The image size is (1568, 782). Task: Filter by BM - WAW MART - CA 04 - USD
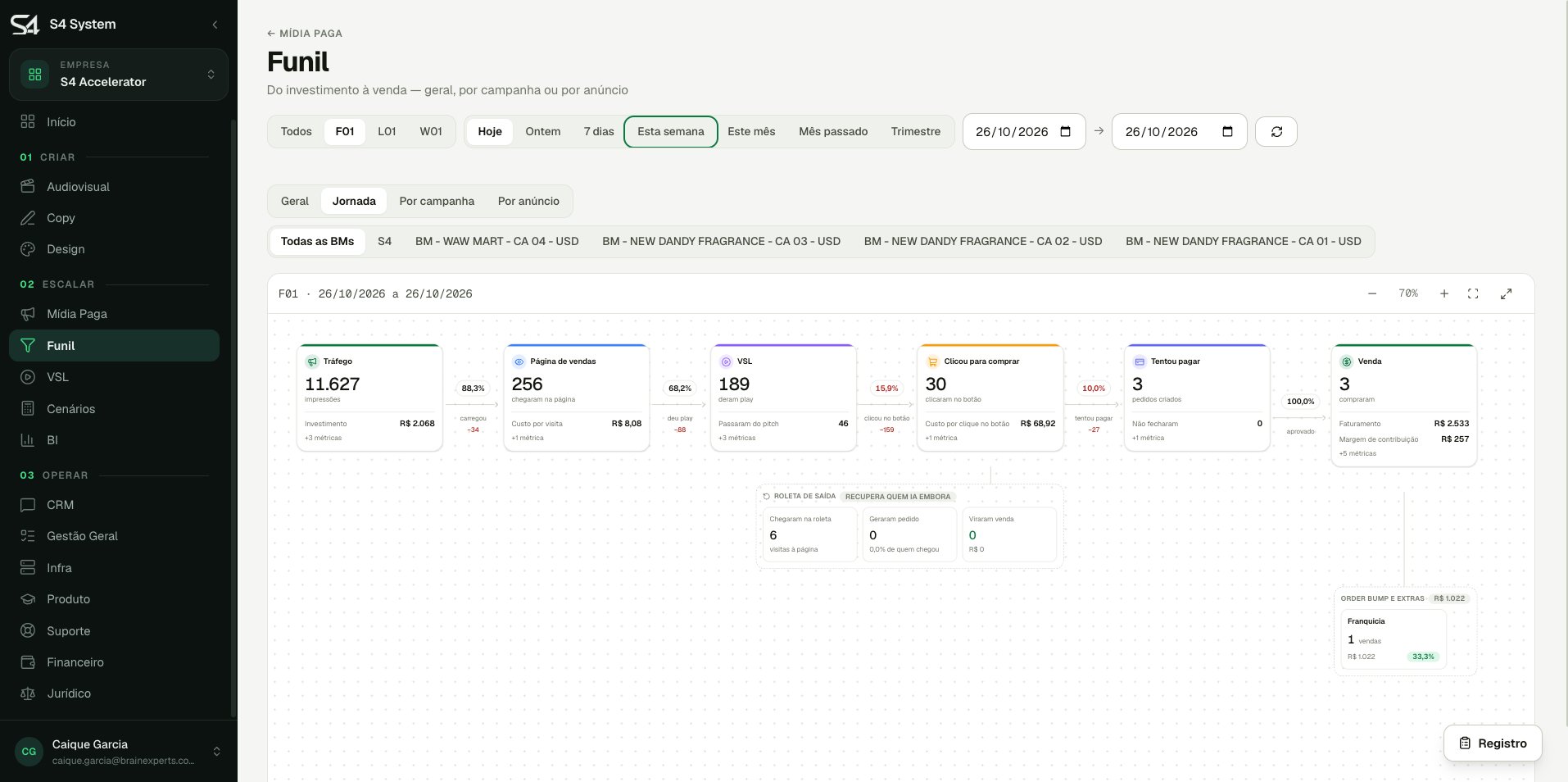tap(497, 241)
